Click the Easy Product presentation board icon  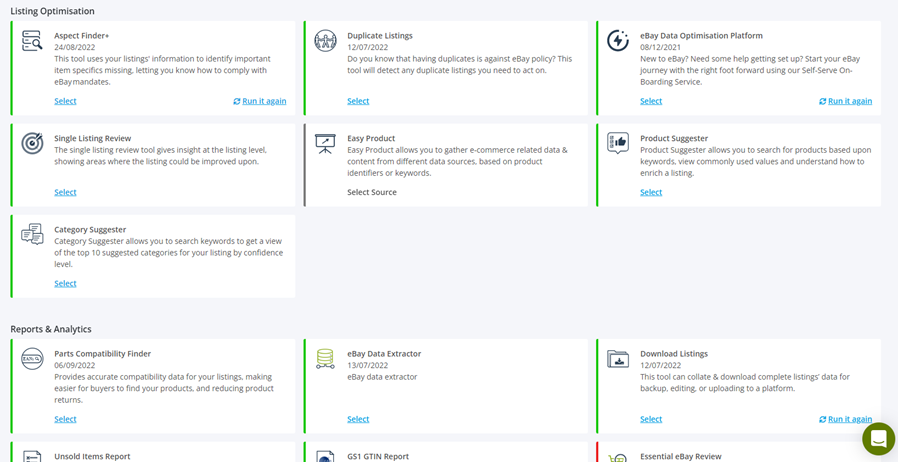[x=325, y=143]
